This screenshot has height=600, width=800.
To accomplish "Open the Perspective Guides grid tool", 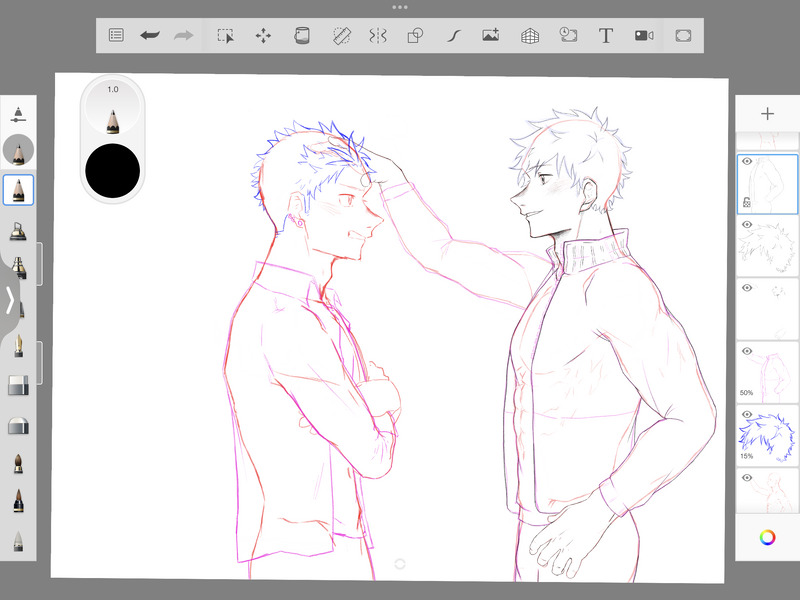I will (530, 36).
